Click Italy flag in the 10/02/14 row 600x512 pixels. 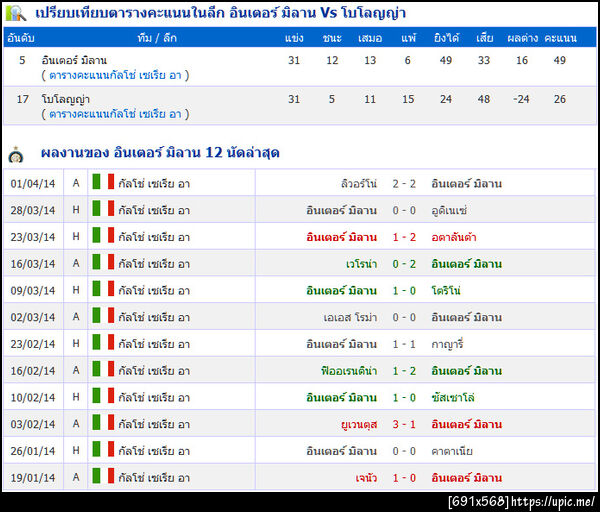(103, 396)
